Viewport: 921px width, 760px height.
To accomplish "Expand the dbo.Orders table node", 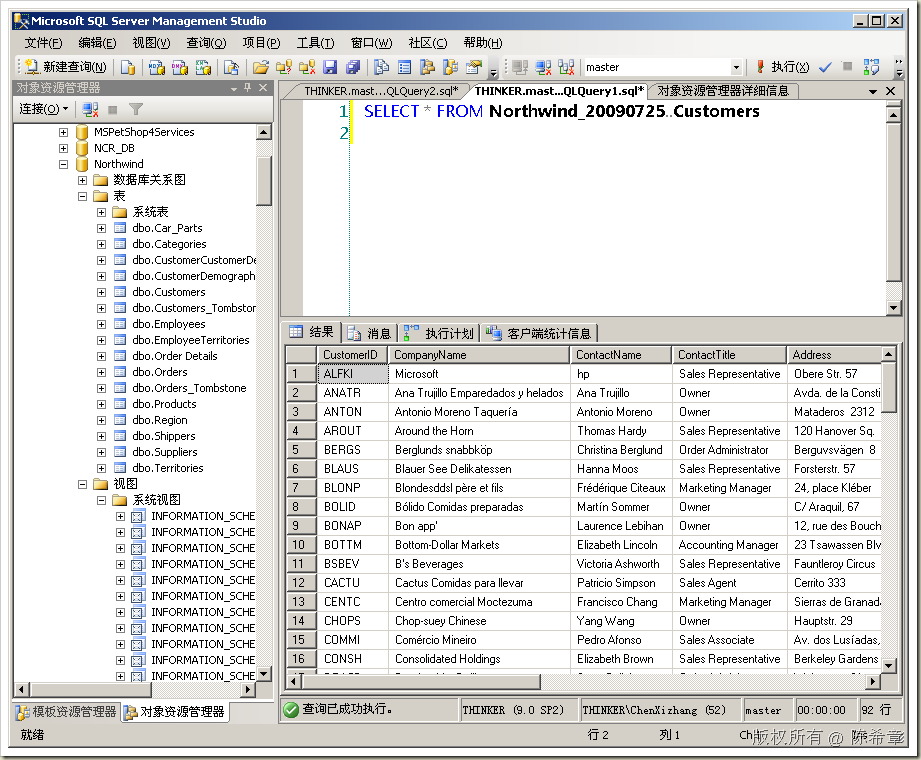I will pos(102,372).
